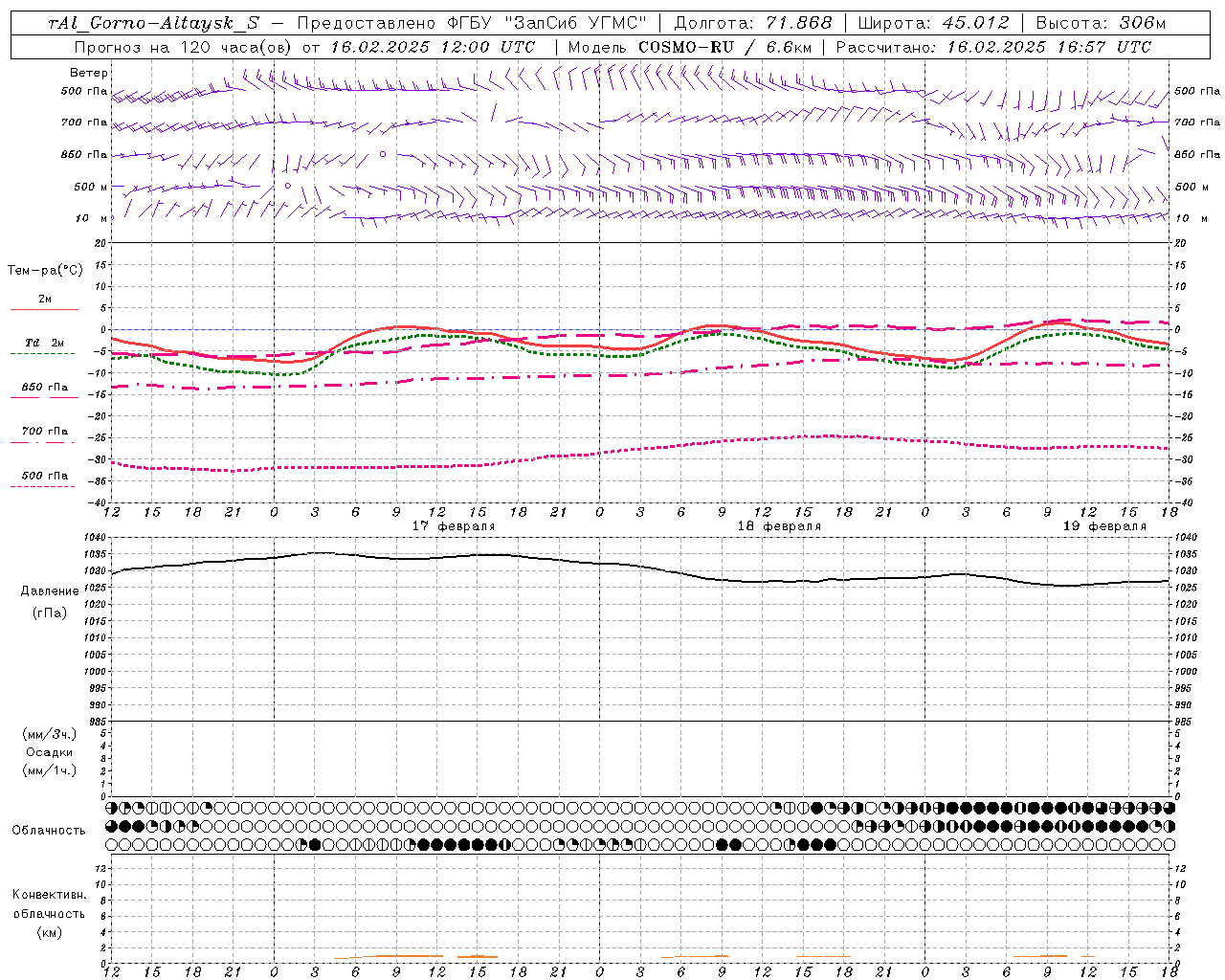Screen dimensions: 1225x980
Task: Click the (гПа) unit under Давление
Action: click(50, 612)
